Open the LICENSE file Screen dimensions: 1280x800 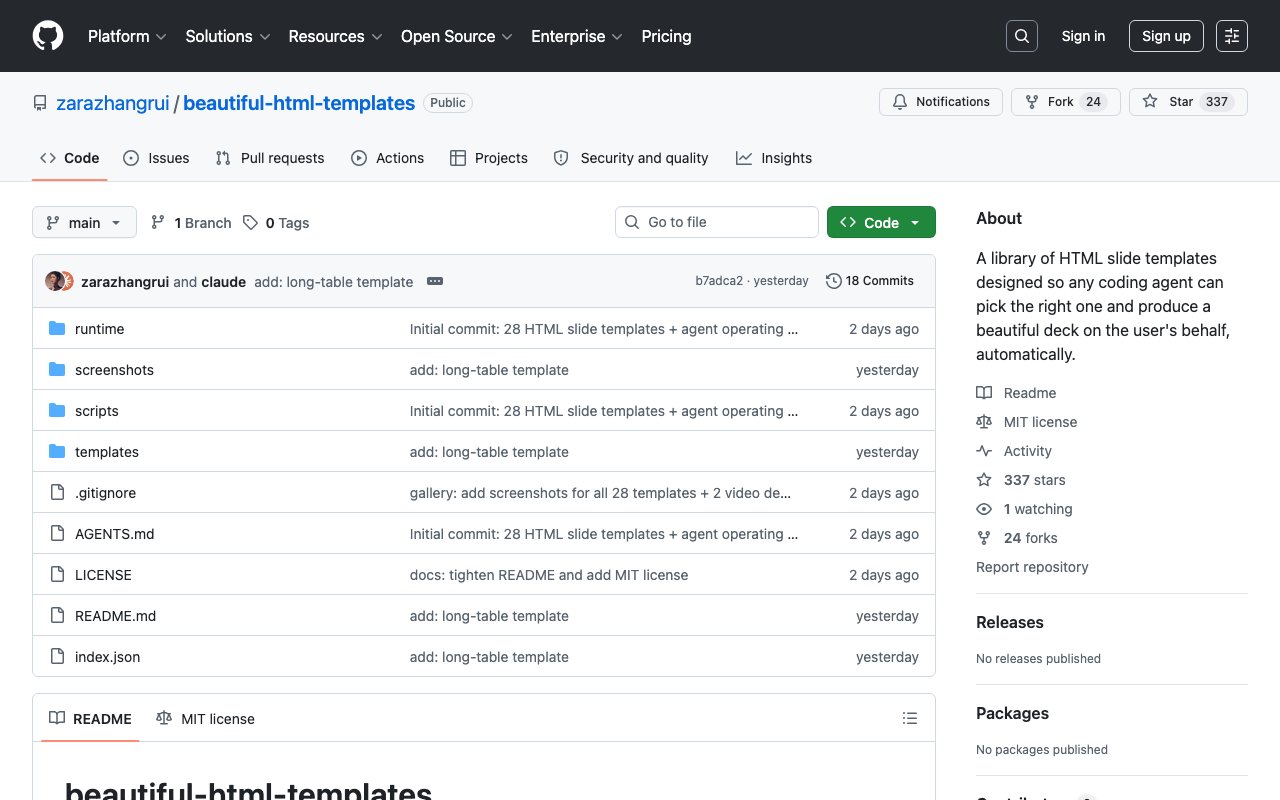click(103, 575)
